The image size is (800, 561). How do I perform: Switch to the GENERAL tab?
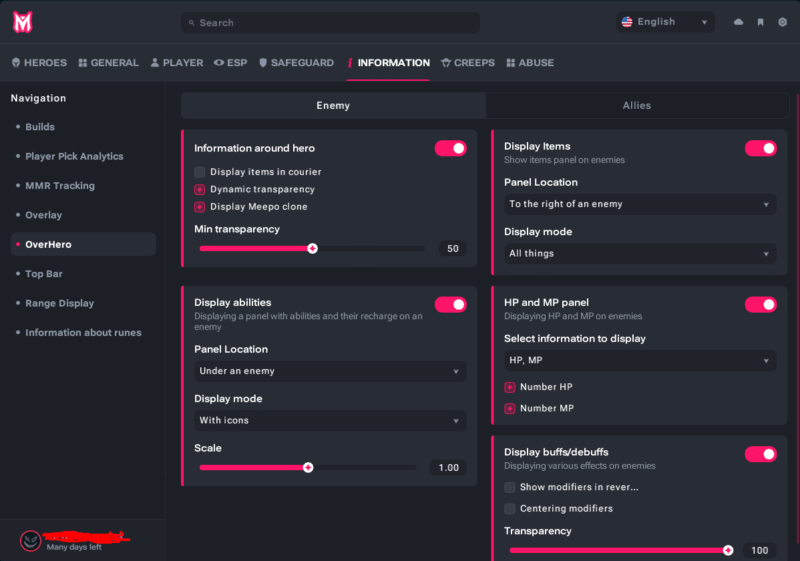[109, 63]
